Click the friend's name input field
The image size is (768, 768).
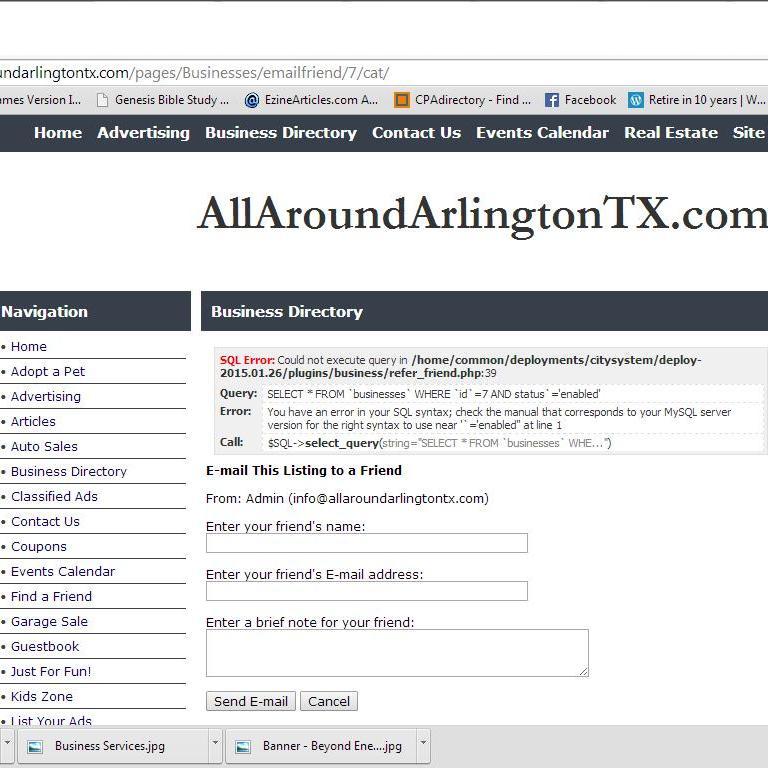pos(367,543)
